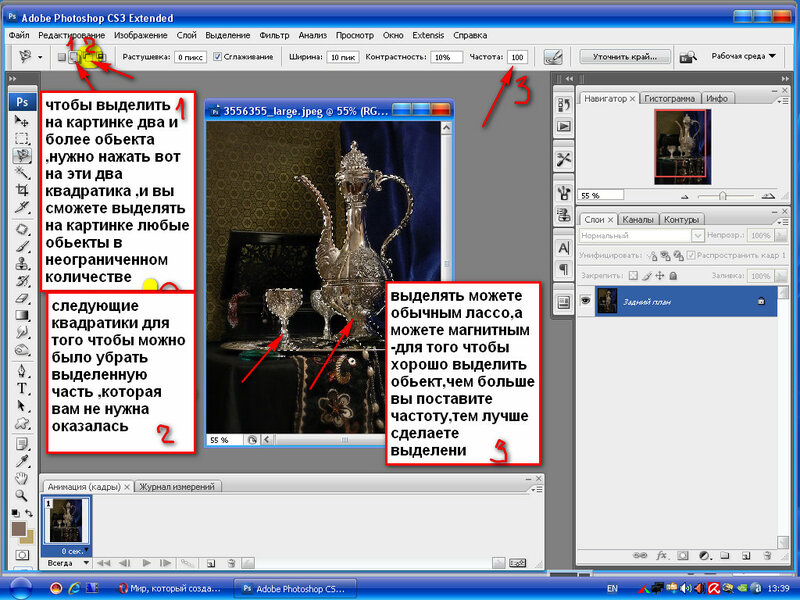Viewport: 800px width, 600px height.
Task: Switch to the Каналы tab
Action: point(638,219)
